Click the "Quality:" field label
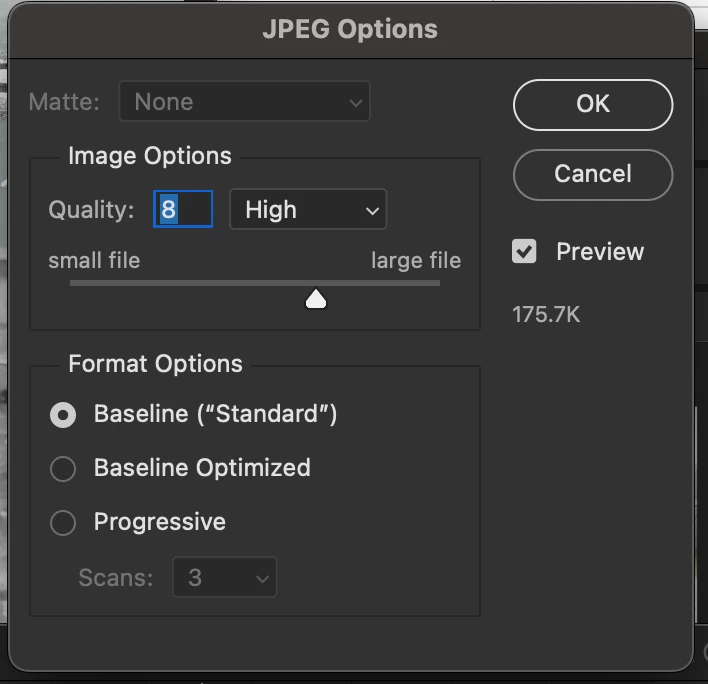Image resolution: width=708 pixels, height=684 pixels. (x=91, y=210)
